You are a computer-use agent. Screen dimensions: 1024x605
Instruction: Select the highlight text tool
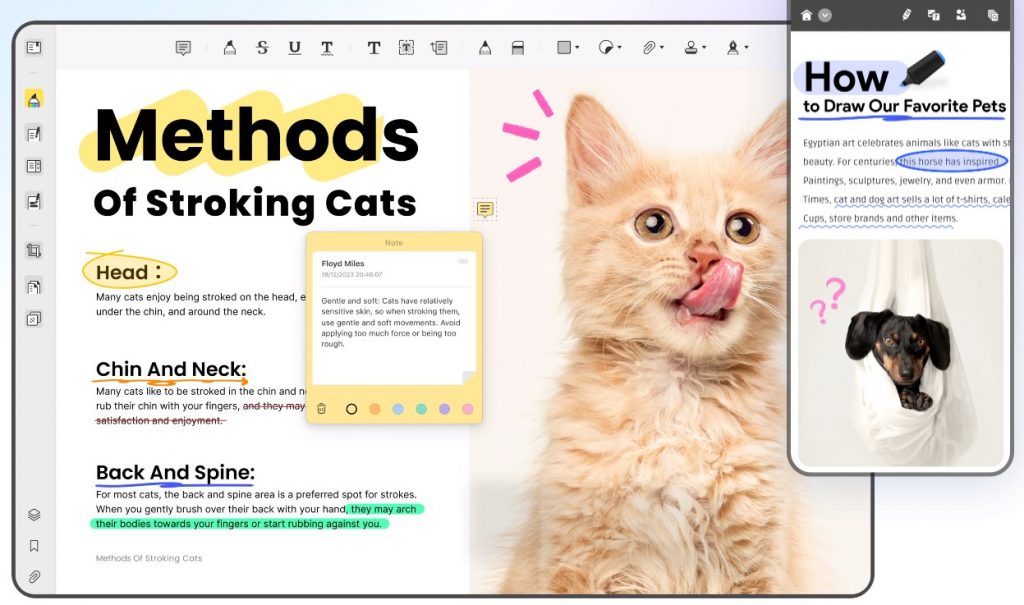pyautogui.click(x=229, y=48)
